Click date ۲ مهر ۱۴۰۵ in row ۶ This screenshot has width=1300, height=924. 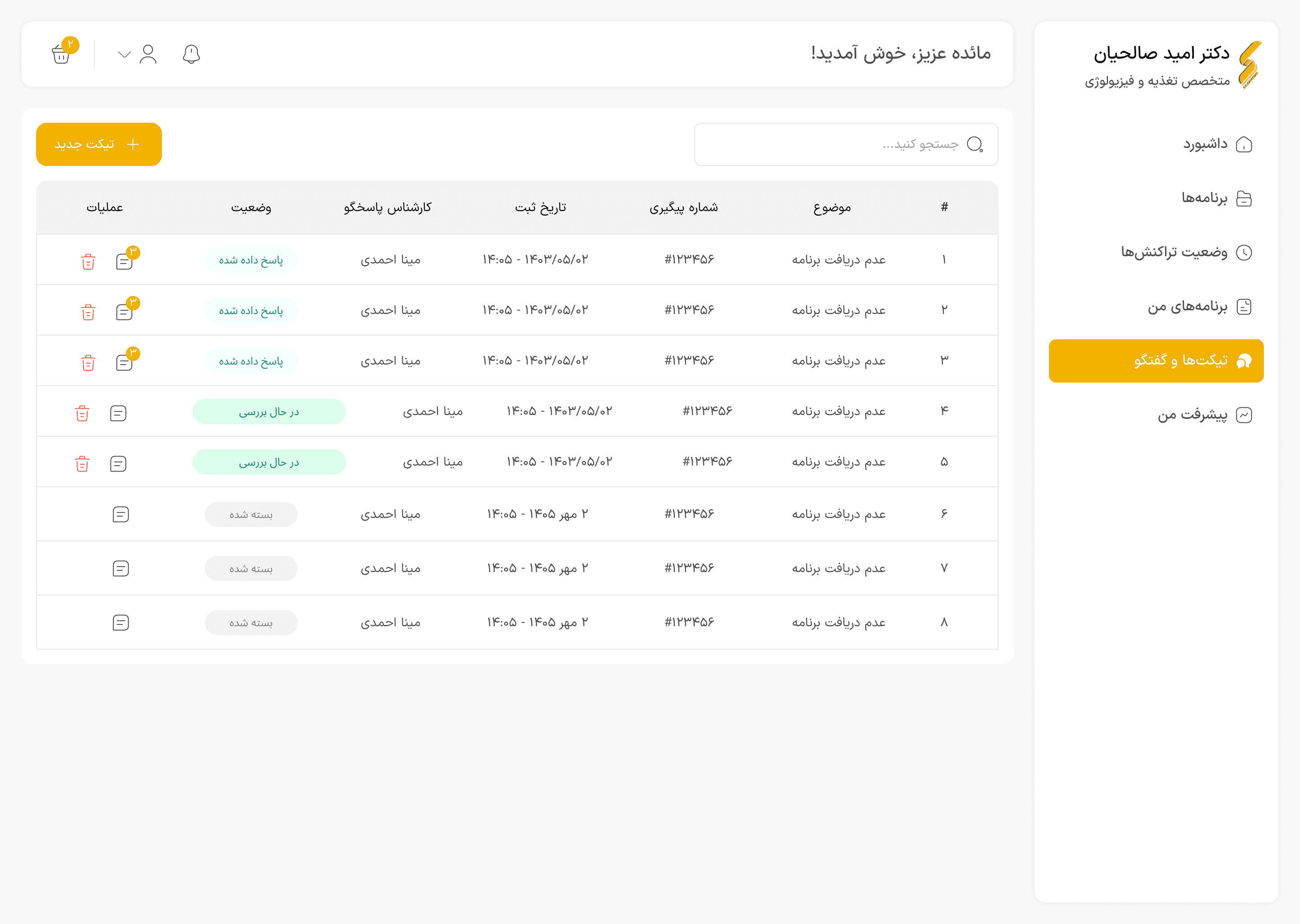tap(538, 514)
